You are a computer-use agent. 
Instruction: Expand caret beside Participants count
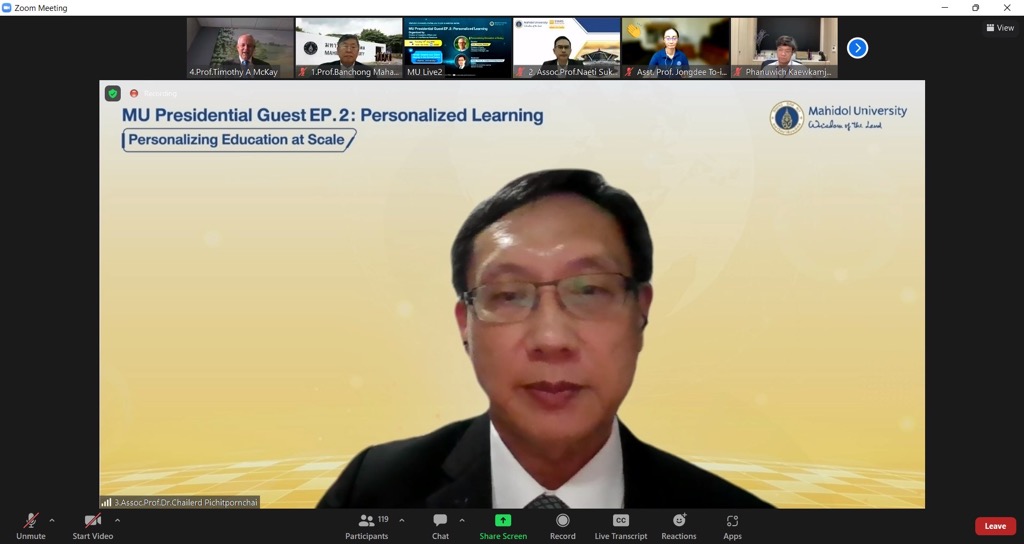point(402,520)
